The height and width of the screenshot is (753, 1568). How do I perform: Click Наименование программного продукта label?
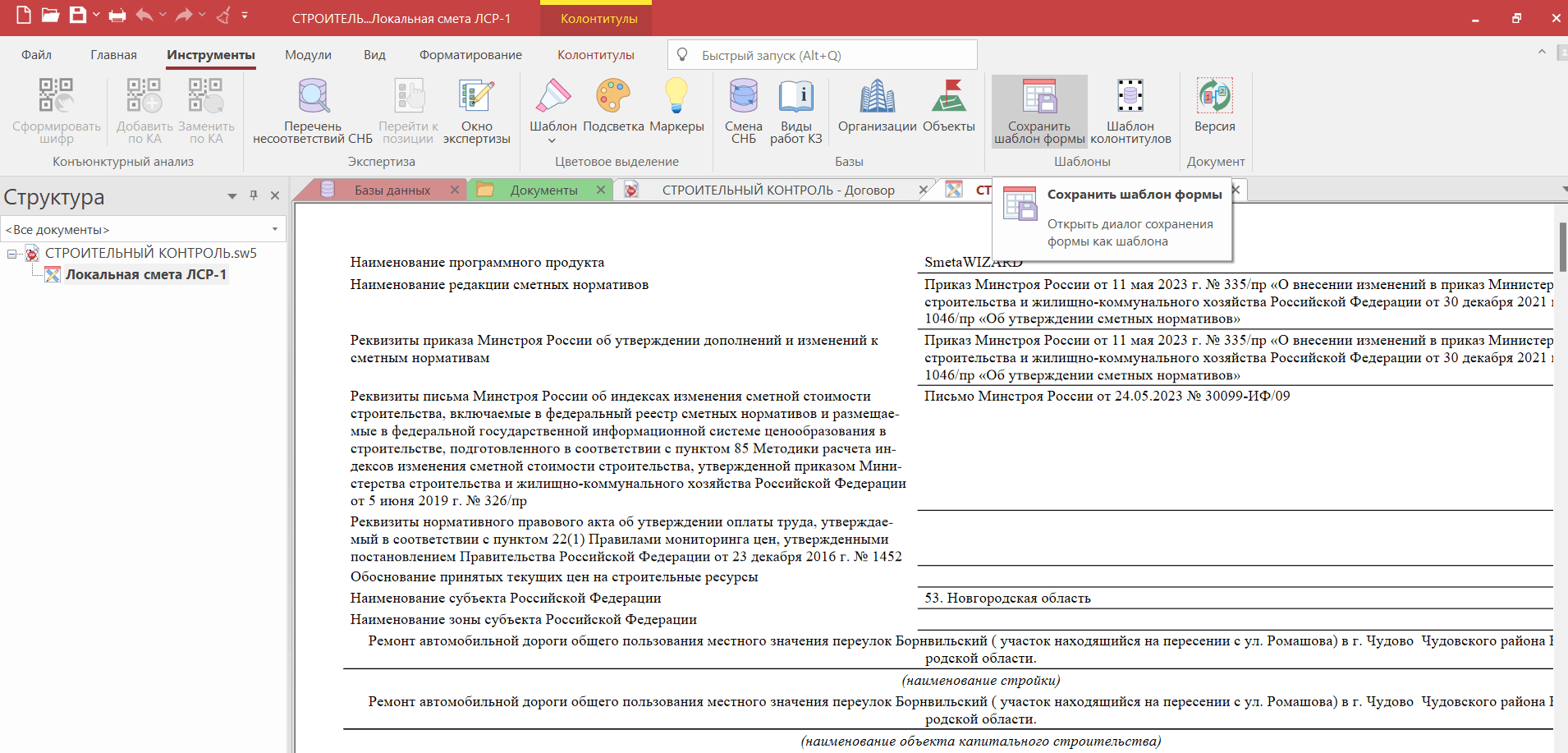tap(477, 262)
